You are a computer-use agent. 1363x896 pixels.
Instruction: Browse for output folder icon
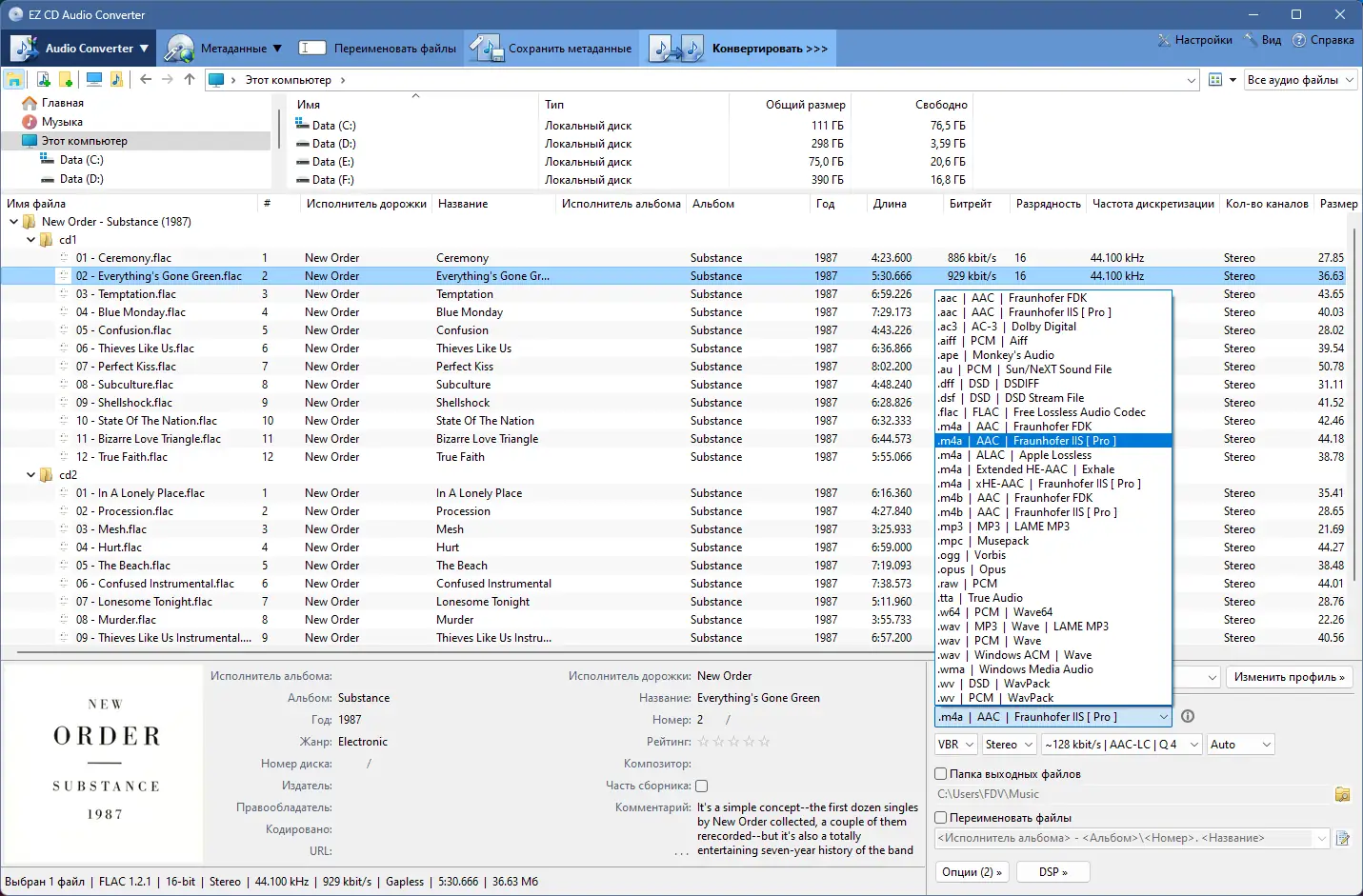click(1343, 794)
